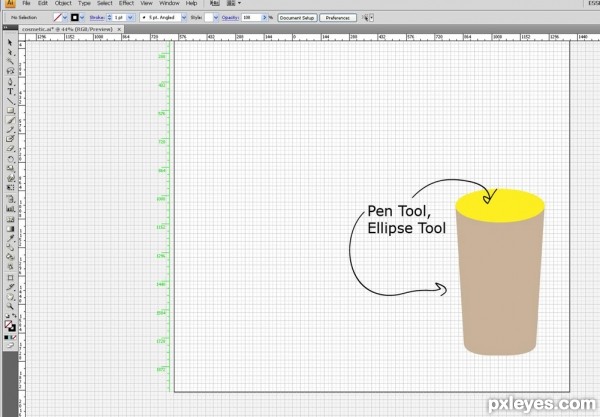Select the Pen tool in toolbox

(x=10, y=81)
